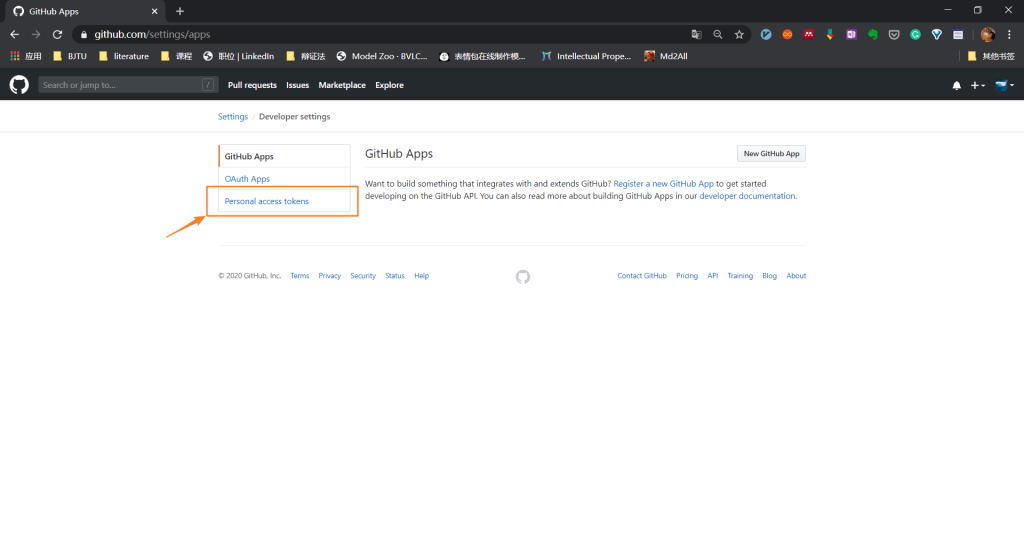
Task: Click the blue pen extension icon
Action: [x=766, y=35]
